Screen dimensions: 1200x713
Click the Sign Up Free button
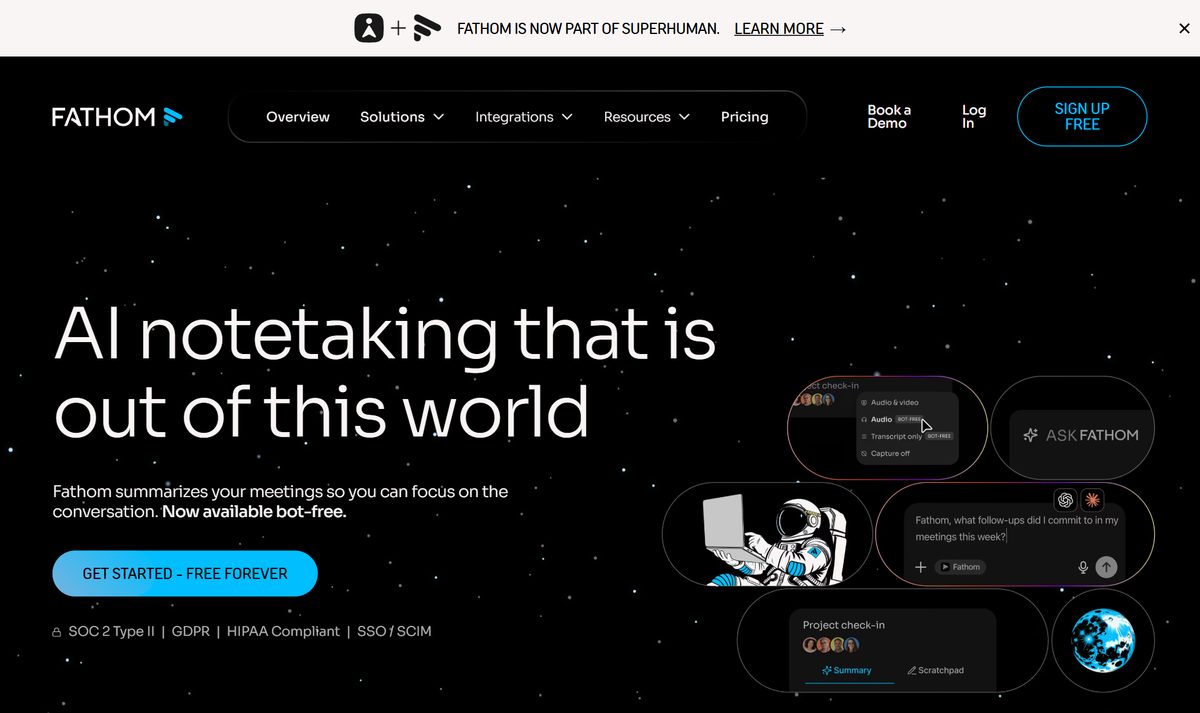(1082, 117)
